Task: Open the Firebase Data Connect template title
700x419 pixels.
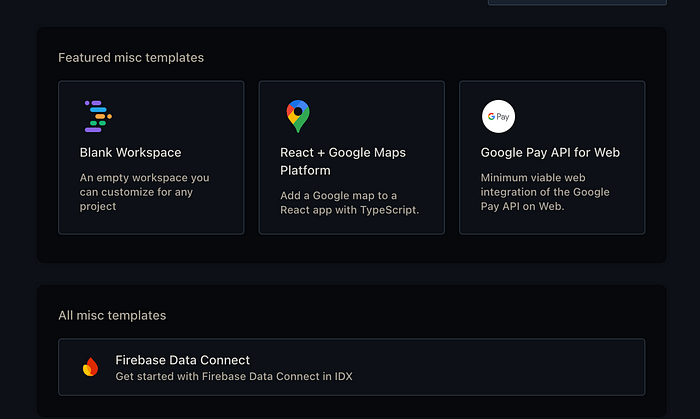Action: pos(183,360)
